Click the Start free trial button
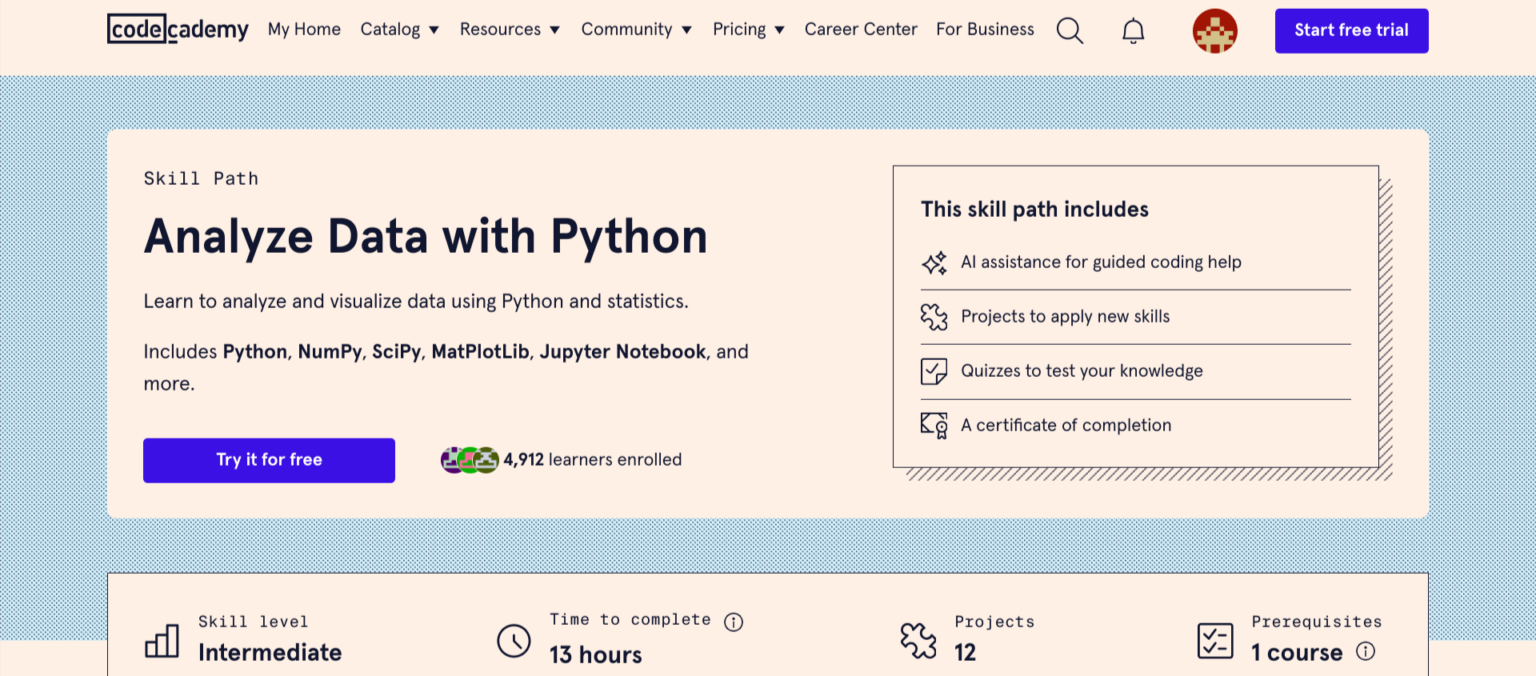The image size is (1536, 676). [x=1351, y=30]
